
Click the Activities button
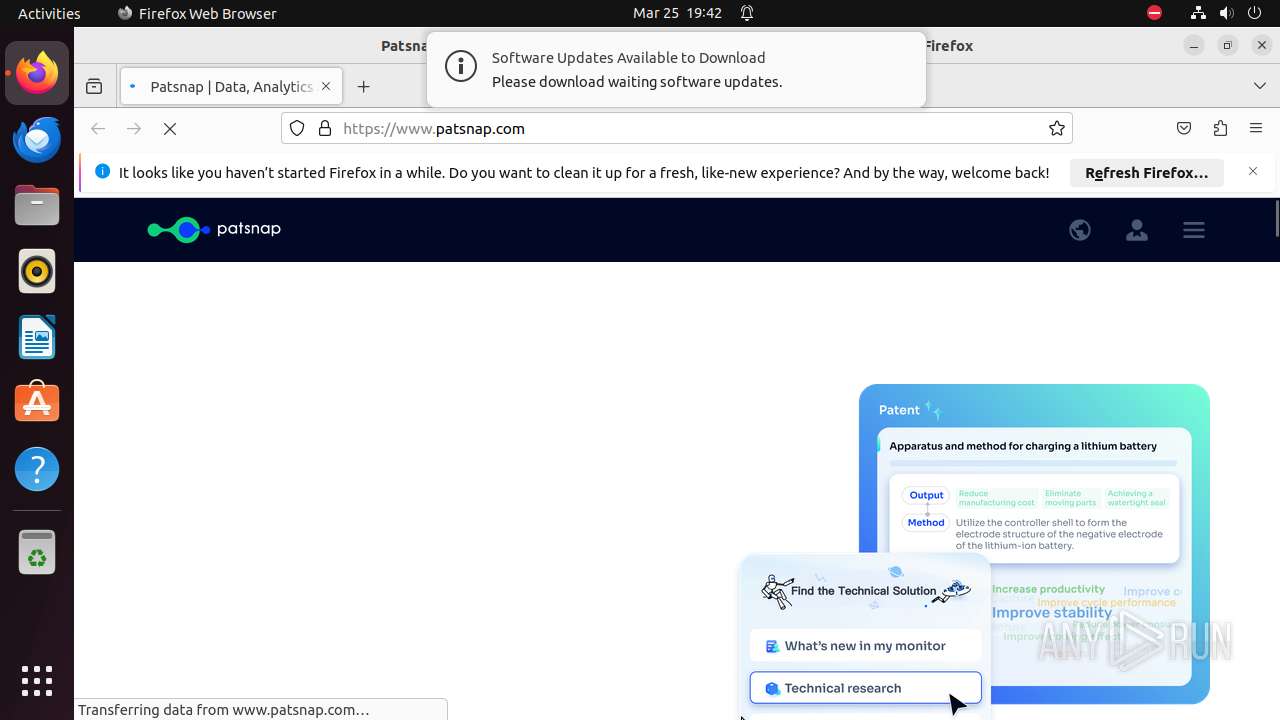tap(49, 13)
